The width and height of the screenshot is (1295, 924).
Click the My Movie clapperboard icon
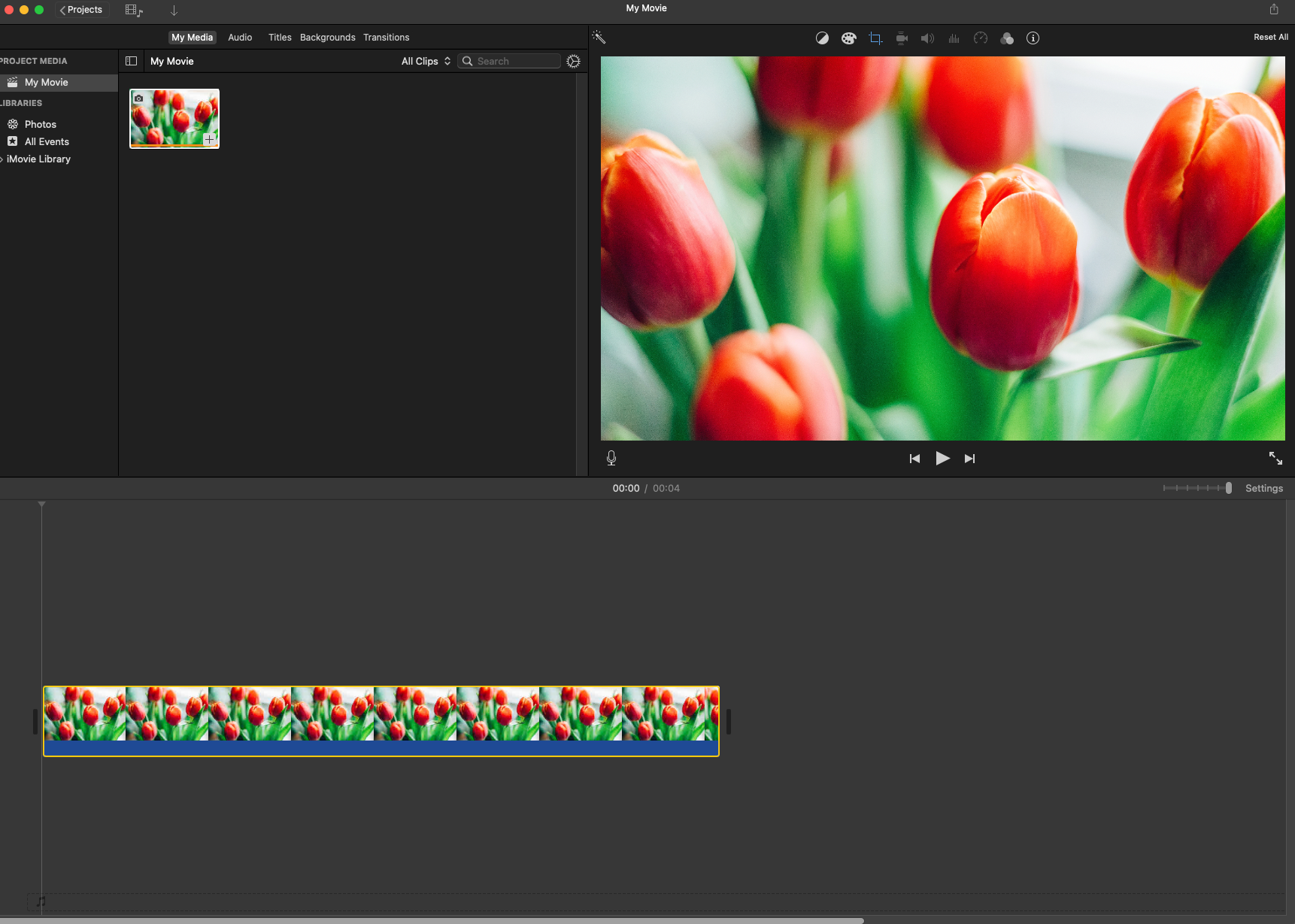(x=13, y=82)
